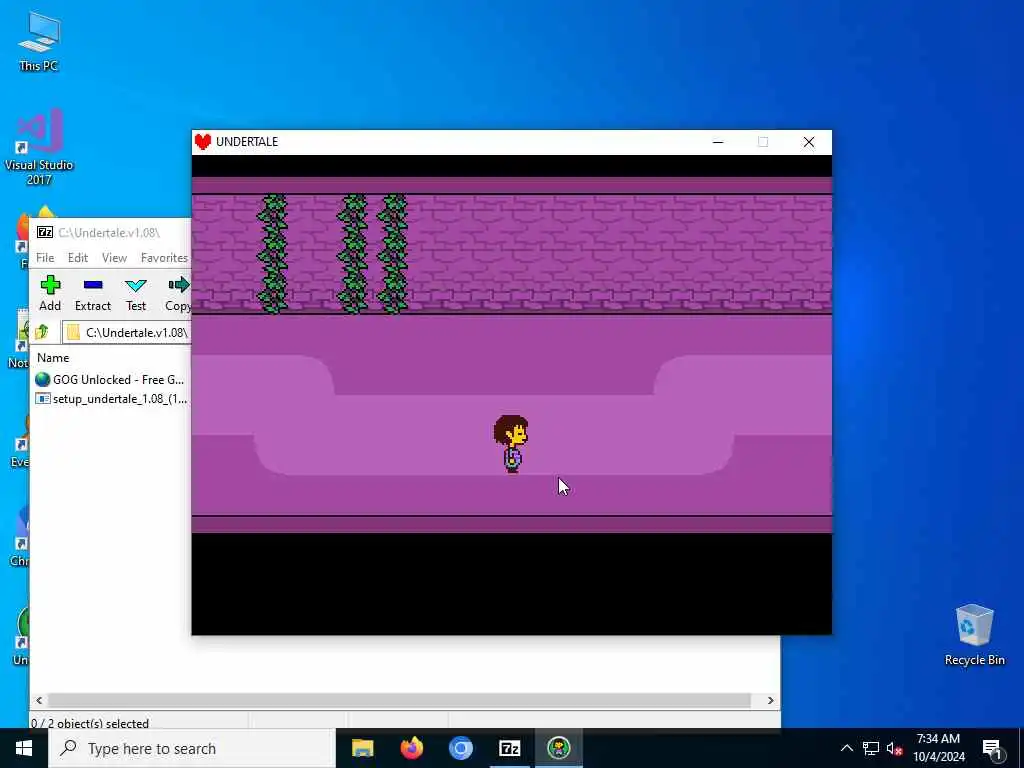Open network status tray icon

(x=871, y=748)
